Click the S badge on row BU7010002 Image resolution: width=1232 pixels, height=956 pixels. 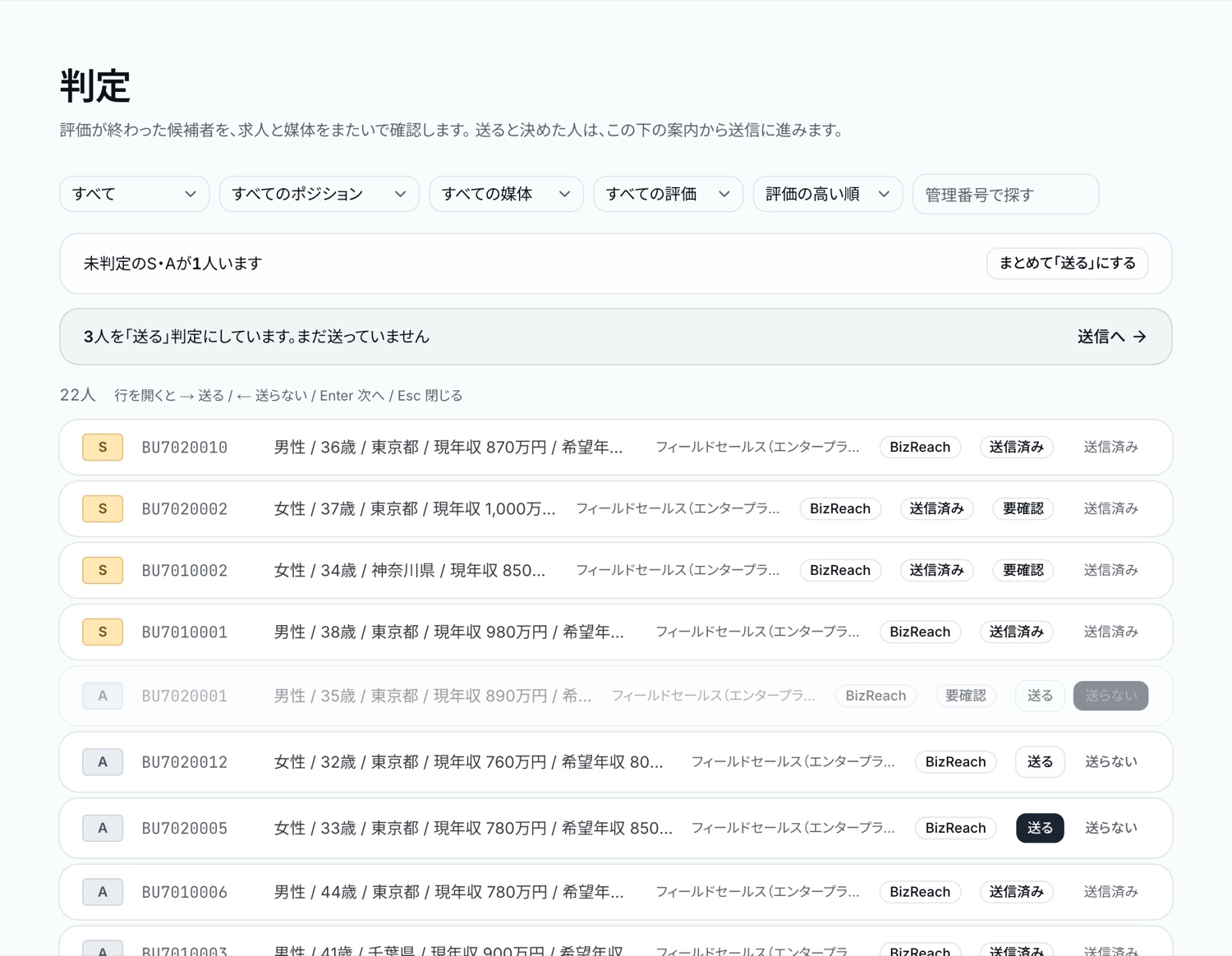pyautogui.click(x=103, y=570)
